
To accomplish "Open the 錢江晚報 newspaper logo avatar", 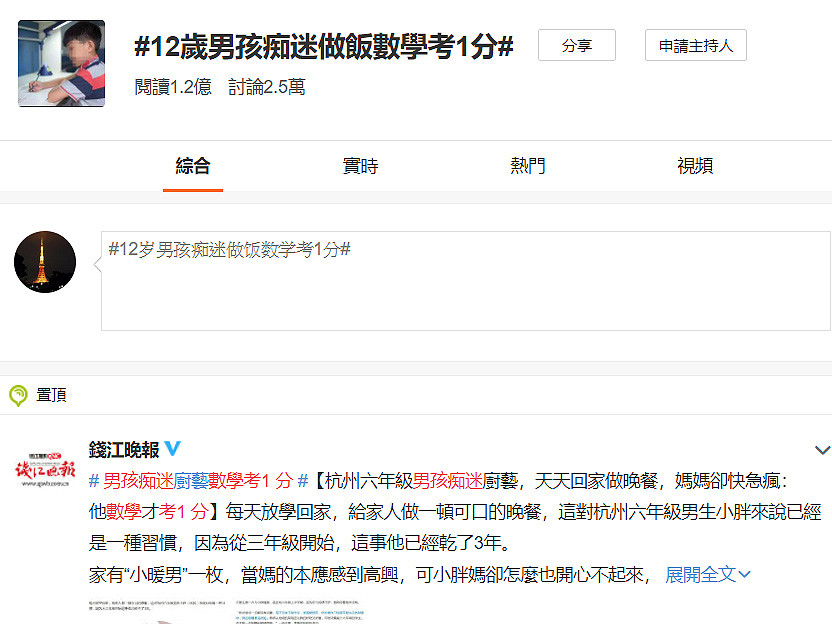I will click(45, 468).
